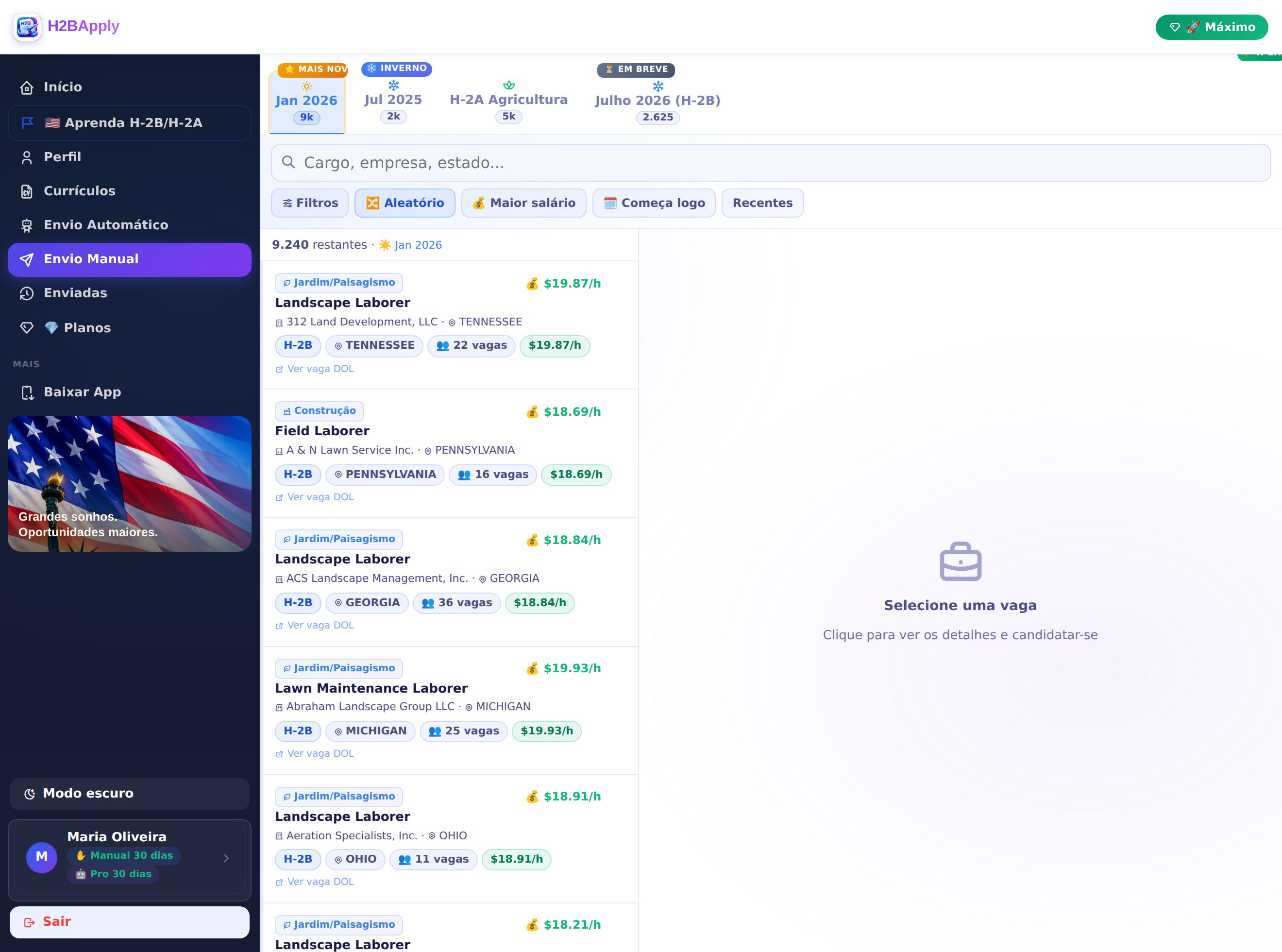Viewport: 1282px width, 952px height.
Task: Open Aprenda H-2B/H-2A section
Action: pyautogui.click(x=129, y=123)
